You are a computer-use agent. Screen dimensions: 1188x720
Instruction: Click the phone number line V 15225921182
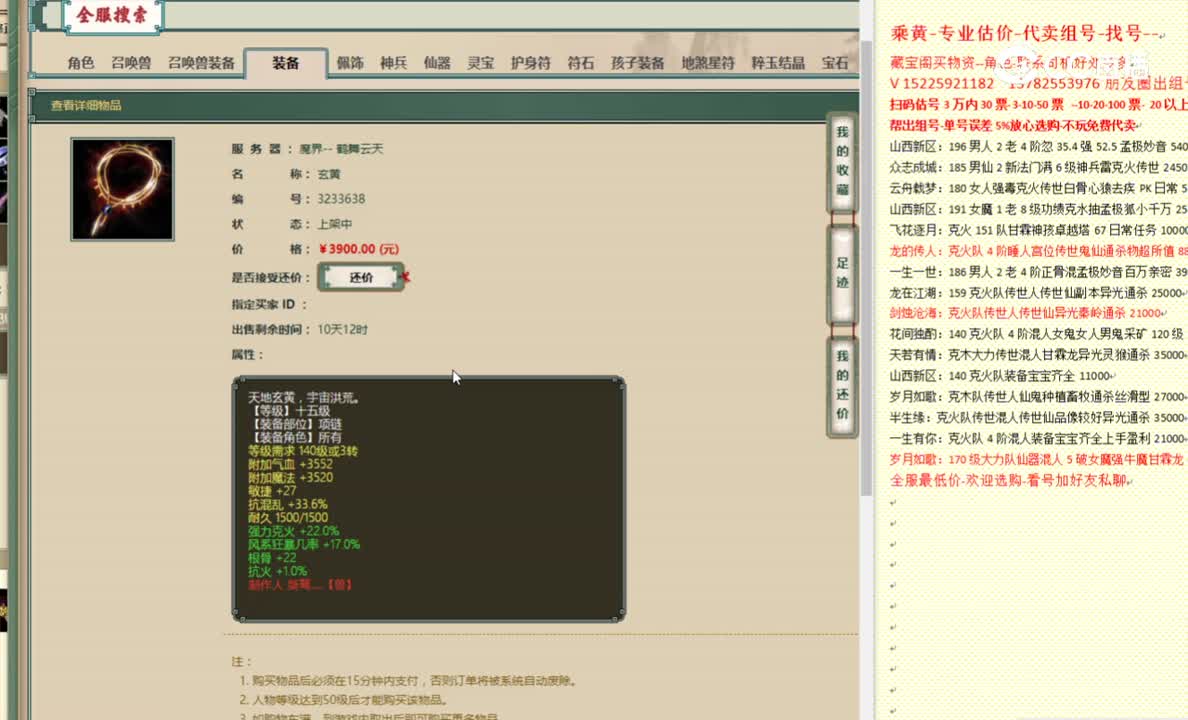tap(1039, 83)
